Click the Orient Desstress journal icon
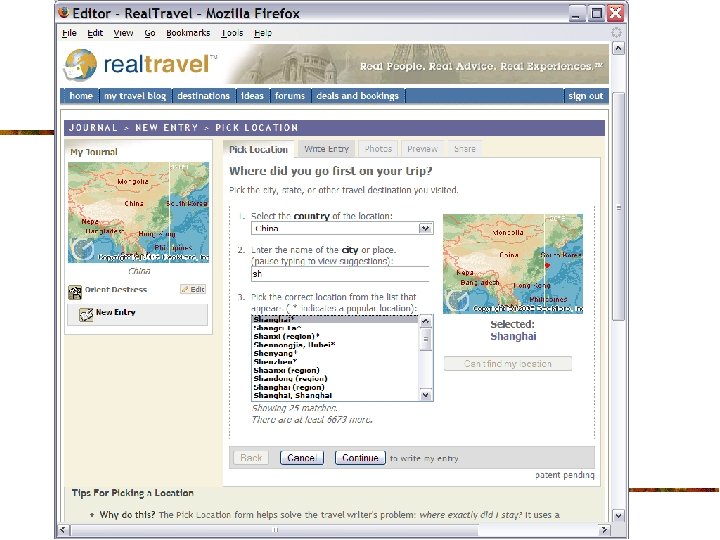 coord(74,292)
